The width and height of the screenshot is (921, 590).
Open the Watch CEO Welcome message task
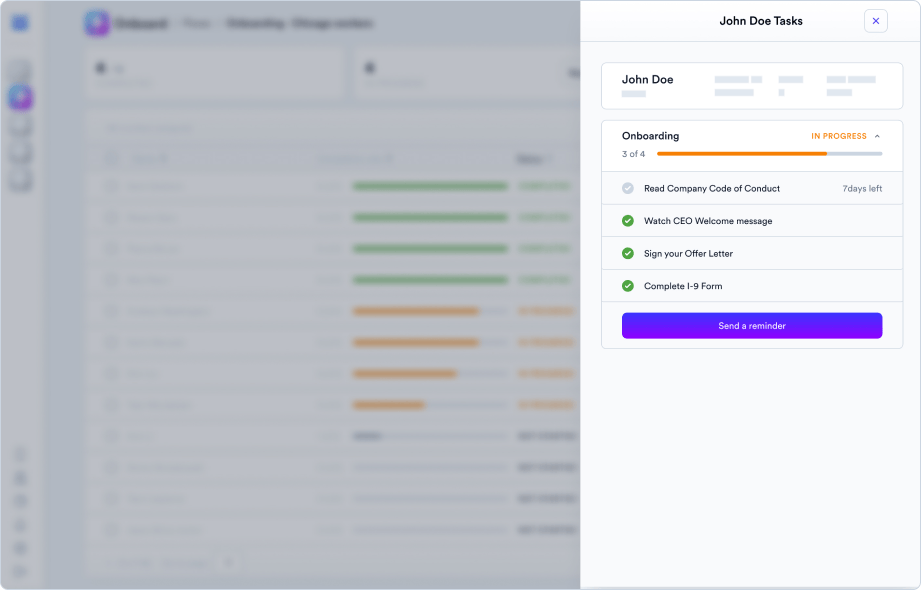(x=707, y=221)
